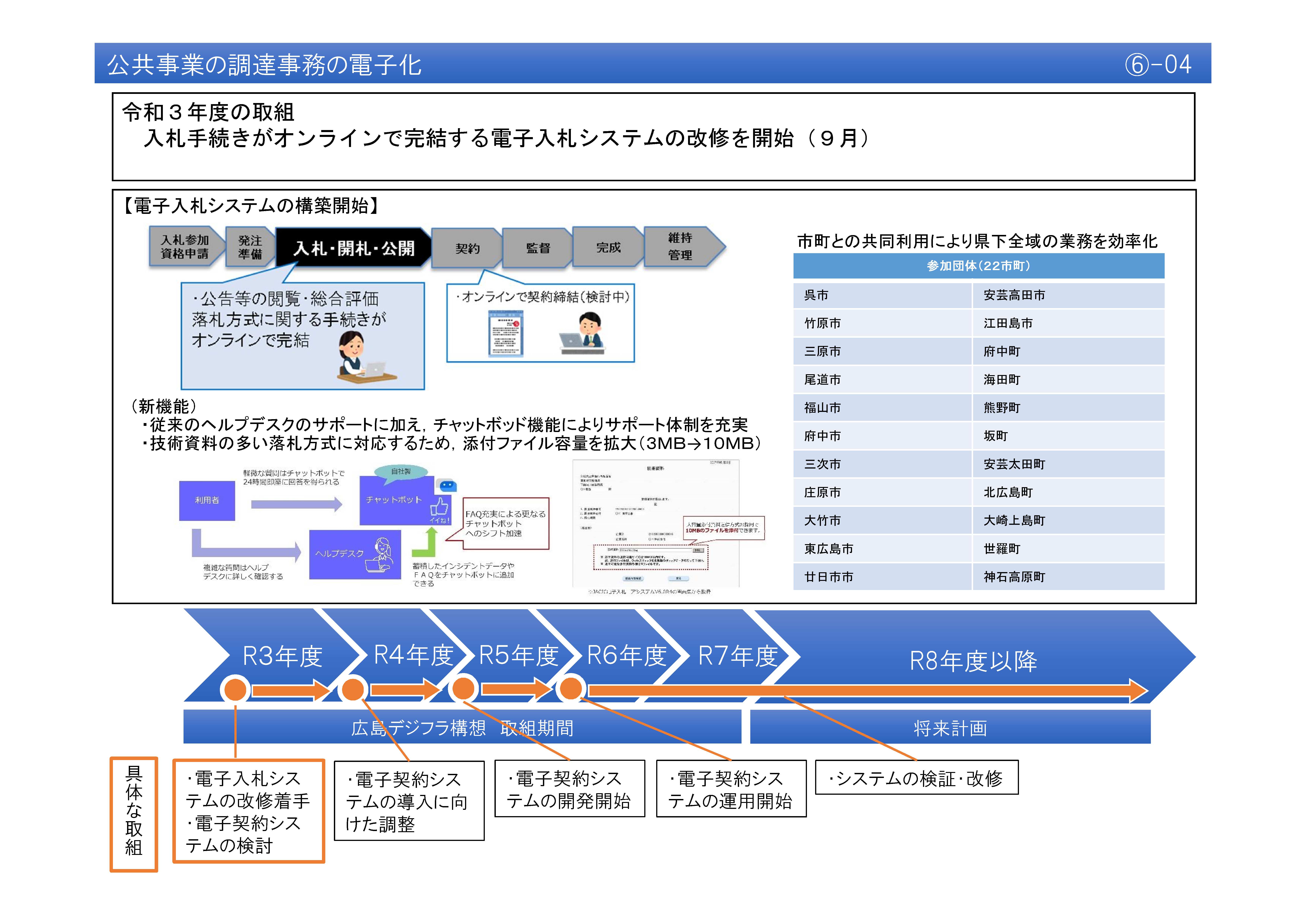Select the highlighted 入札・開札・公開 step
Viewport: 1307px width, 924px height.
tap(353, 248)
